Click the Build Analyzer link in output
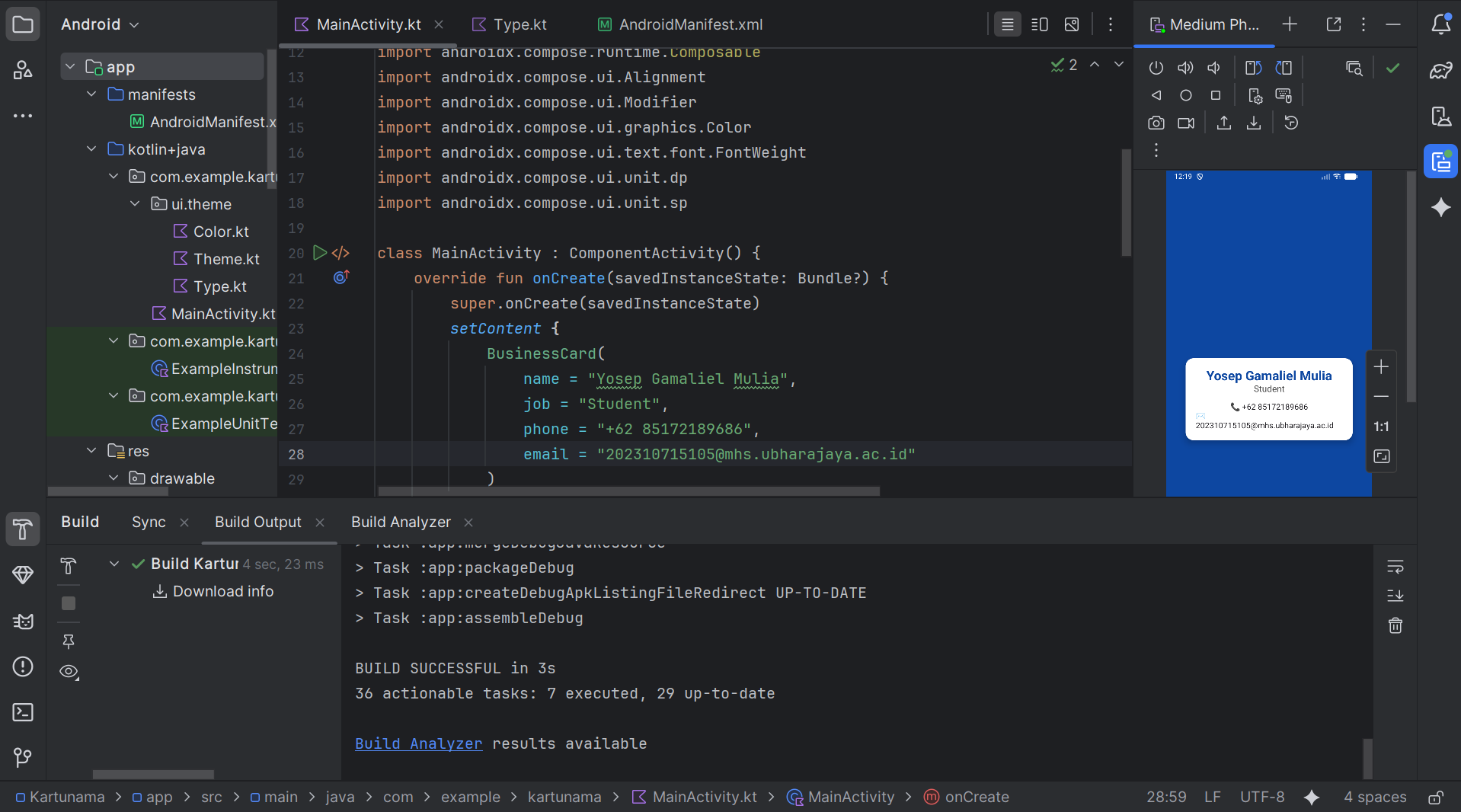Viewport: 1461px width, 812px height. 418,743
